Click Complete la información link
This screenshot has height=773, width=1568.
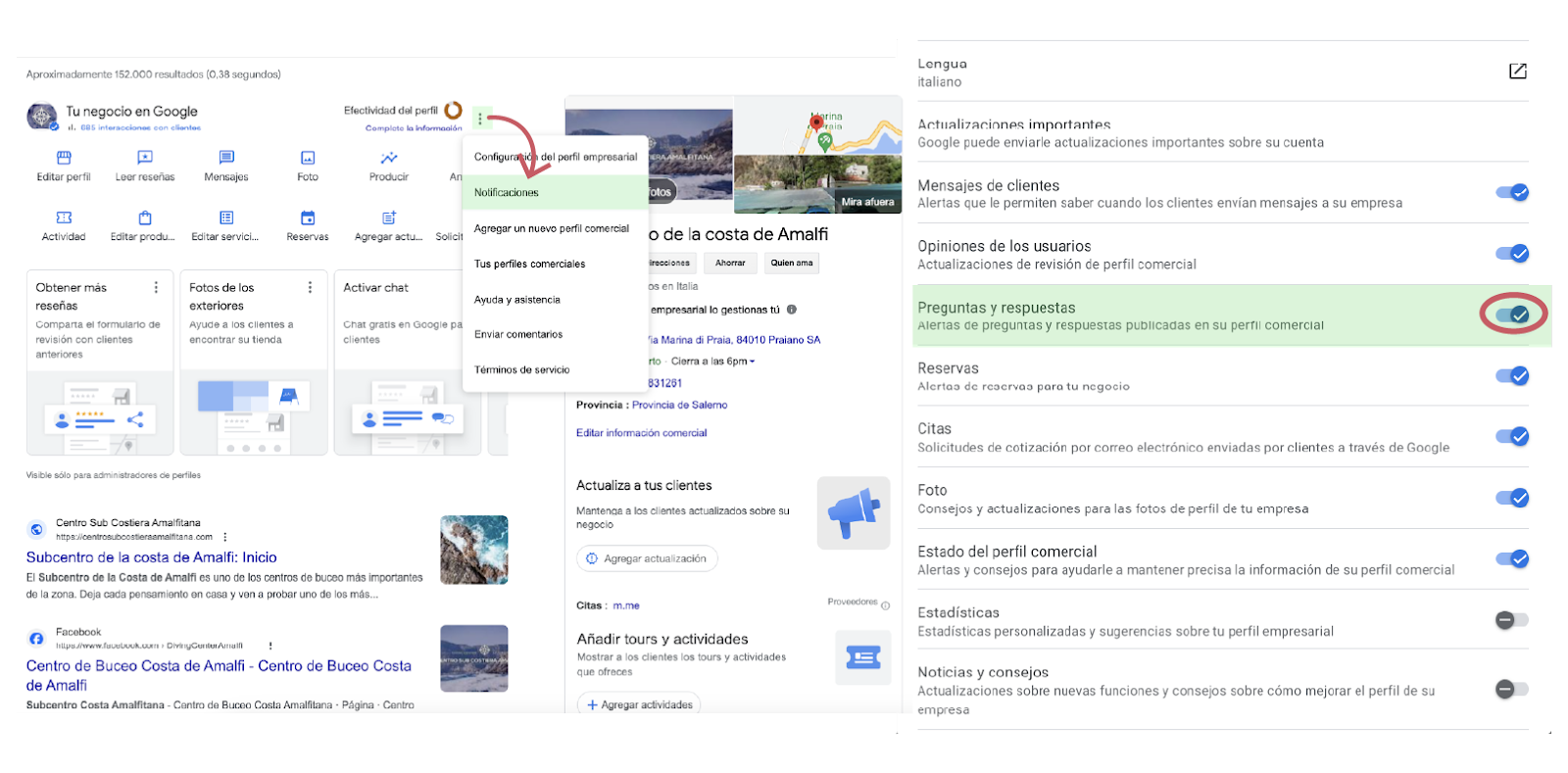(414, 127)
